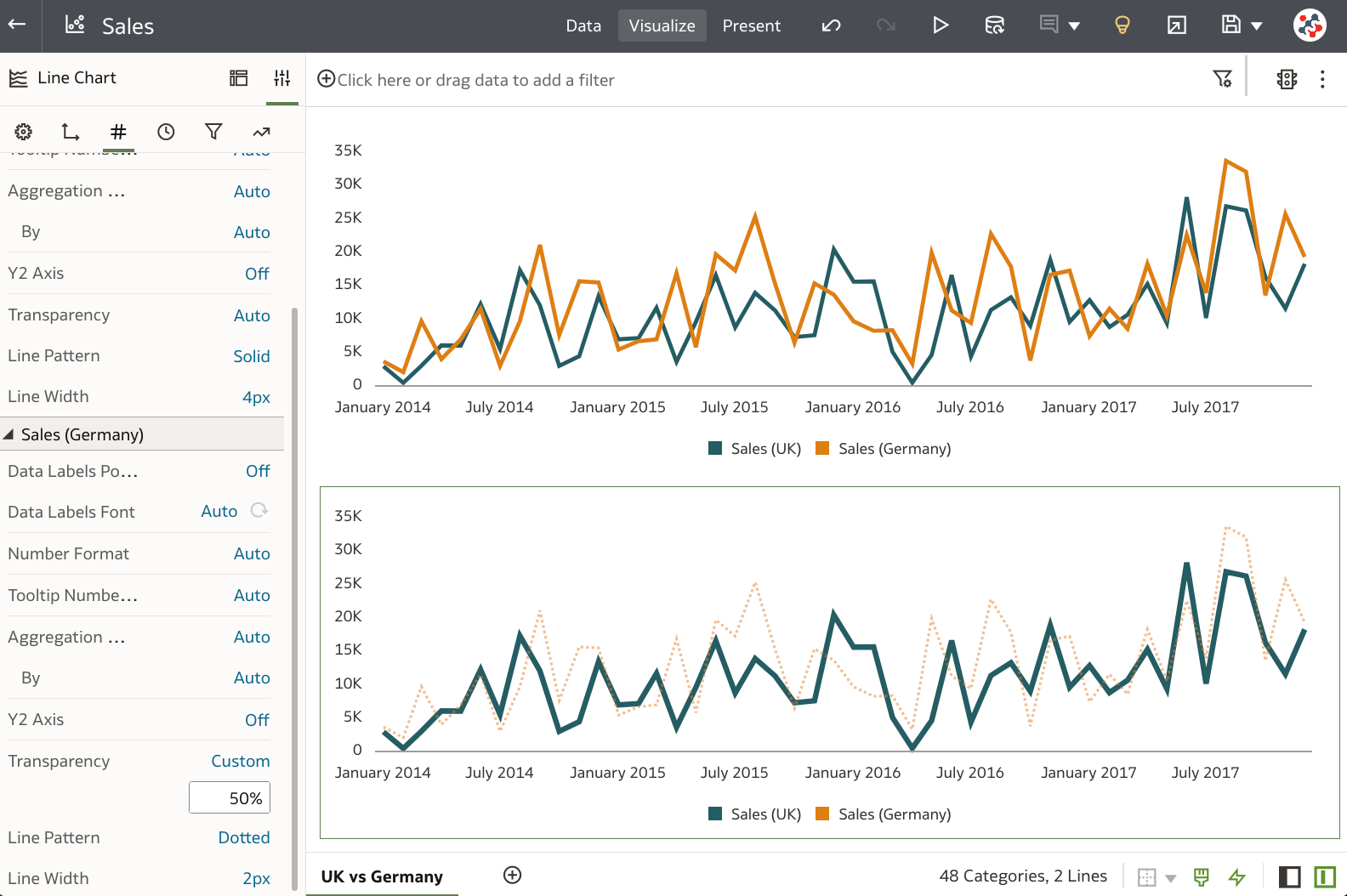The height and width of the screenshot is (896, 1347).
Task: Switch to the Data tab
Action: coord(583,26)
